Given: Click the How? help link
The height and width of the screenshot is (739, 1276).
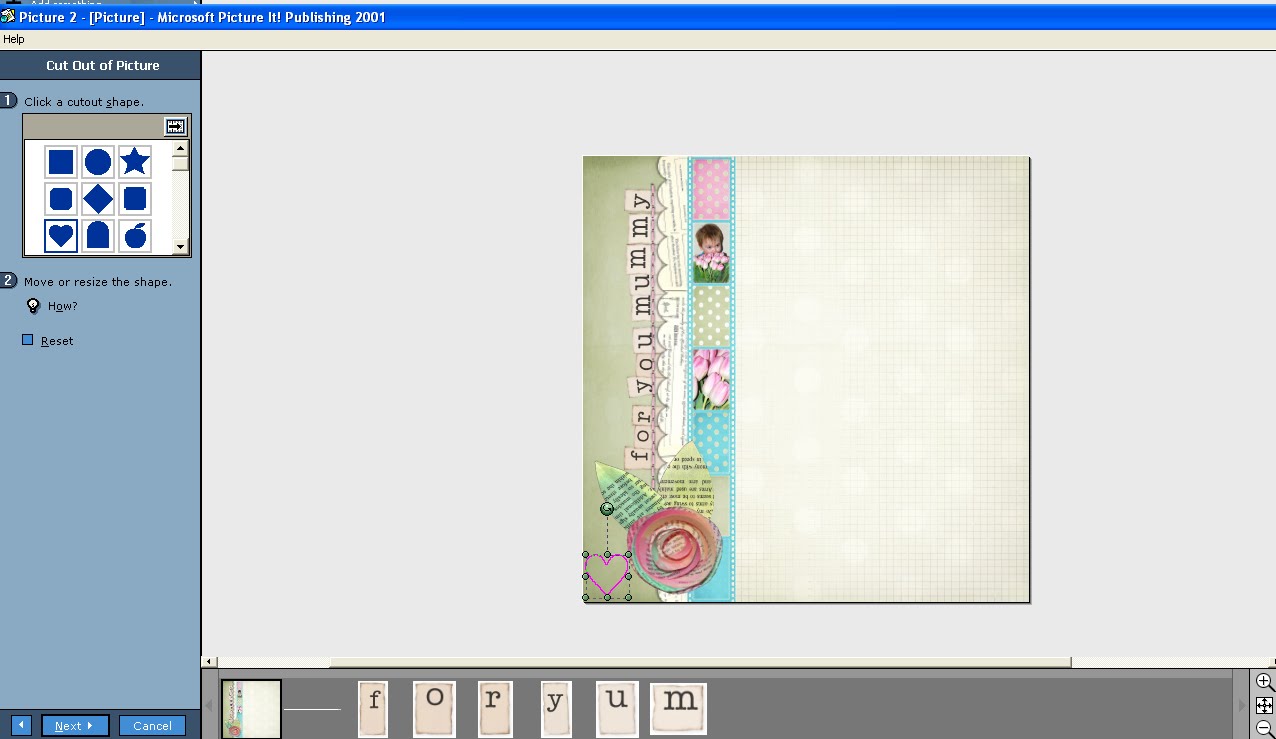Looking at the screenshot, I should [62, 306].
